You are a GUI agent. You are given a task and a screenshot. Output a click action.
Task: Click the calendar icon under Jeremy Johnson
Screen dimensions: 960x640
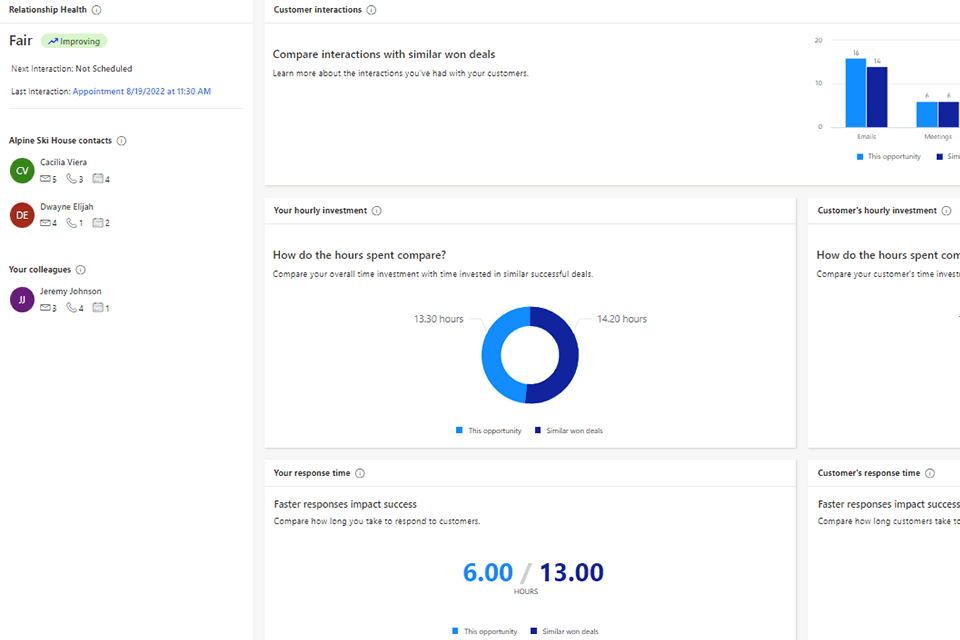(98, 308)
